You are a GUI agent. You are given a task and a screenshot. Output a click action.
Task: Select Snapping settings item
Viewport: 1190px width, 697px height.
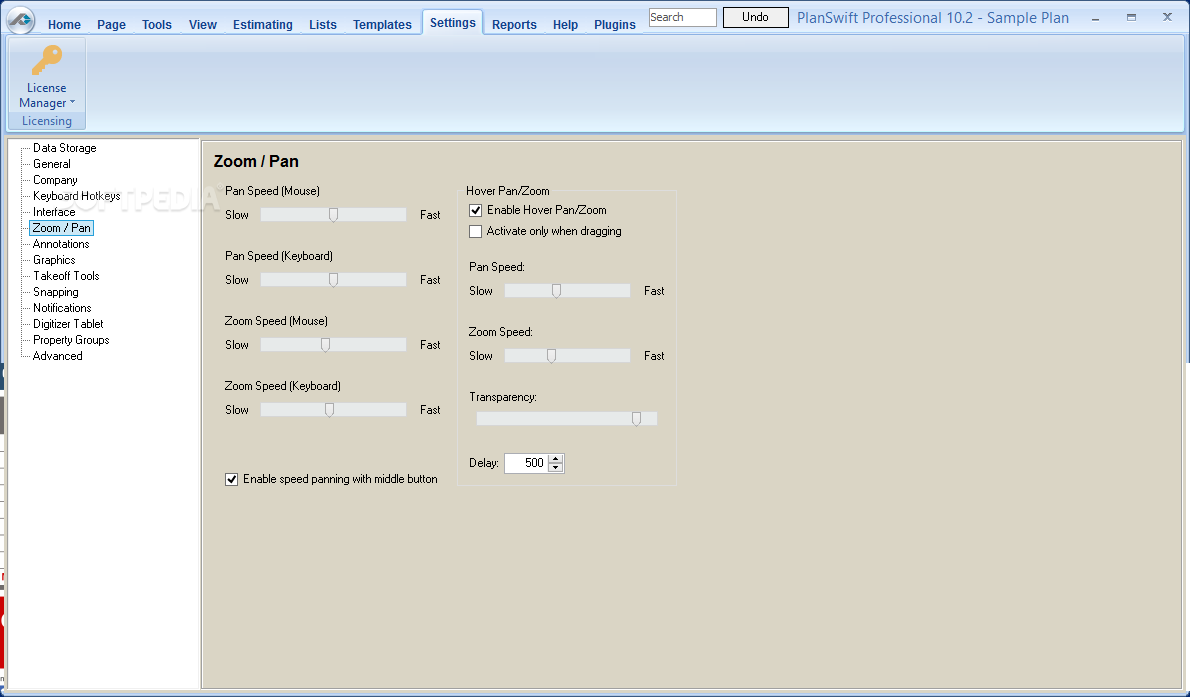pyautogui.click(x=55, y=292)
